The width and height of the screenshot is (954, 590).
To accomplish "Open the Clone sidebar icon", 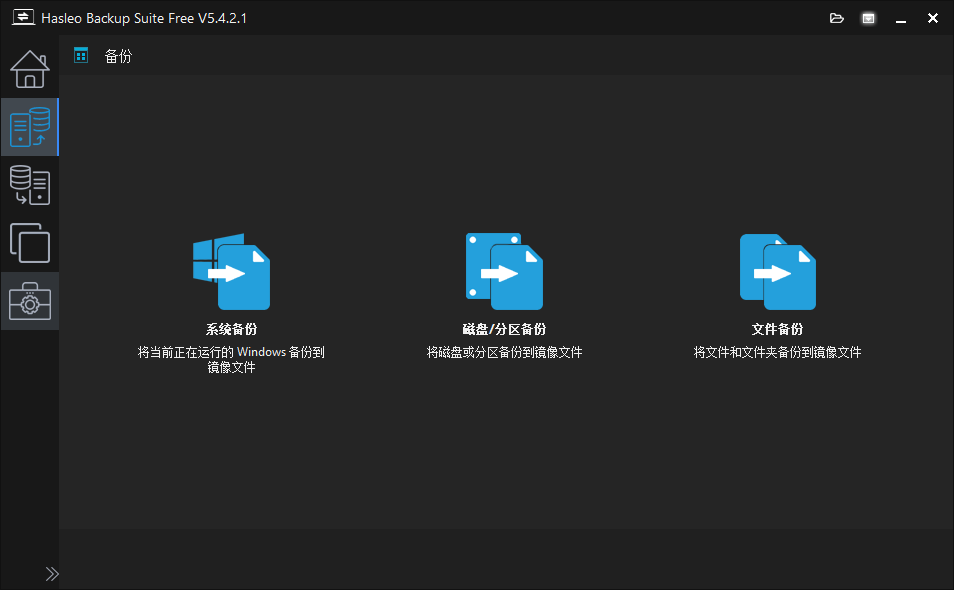I will (x=29, y=243).
